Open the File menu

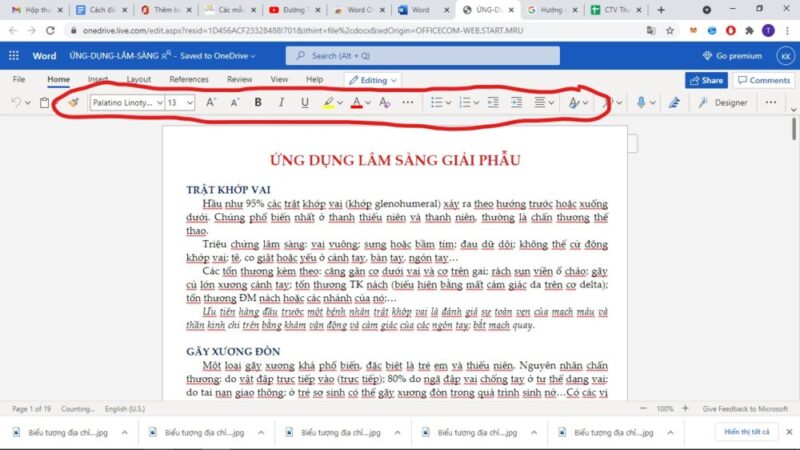(x=19, y=79)
